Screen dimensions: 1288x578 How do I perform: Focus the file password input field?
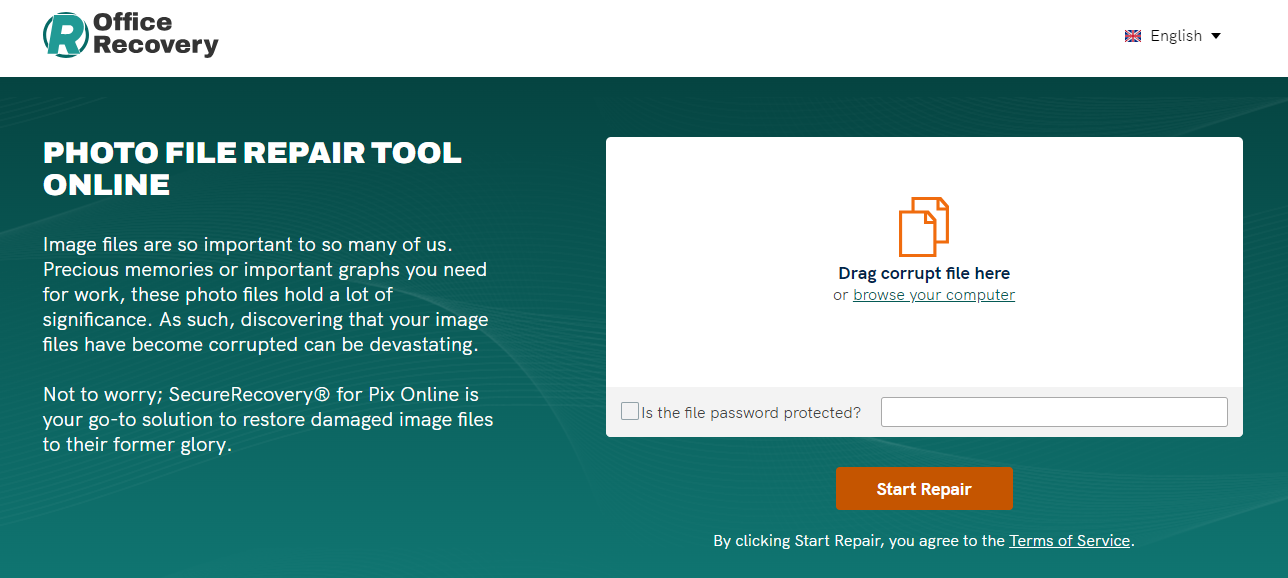[1053, 412]
